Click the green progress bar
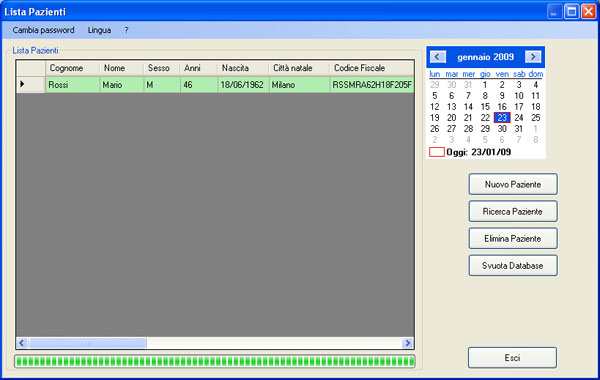The image size is (600, 380). (215, 361)
